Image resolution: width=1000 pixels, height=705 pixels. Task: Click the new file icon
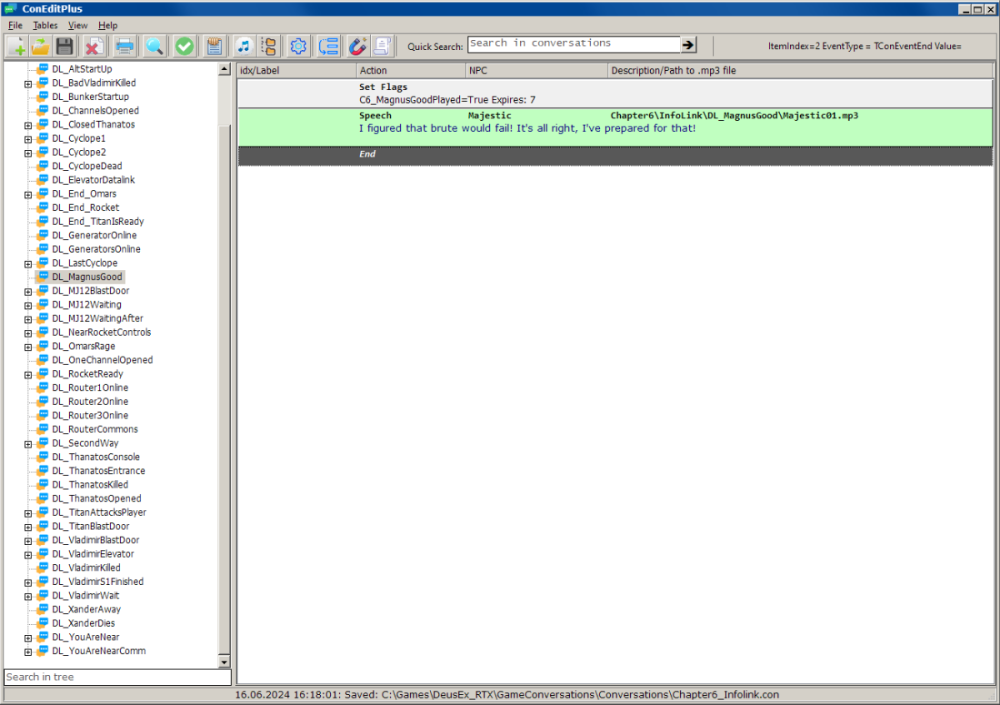(17, 46)
